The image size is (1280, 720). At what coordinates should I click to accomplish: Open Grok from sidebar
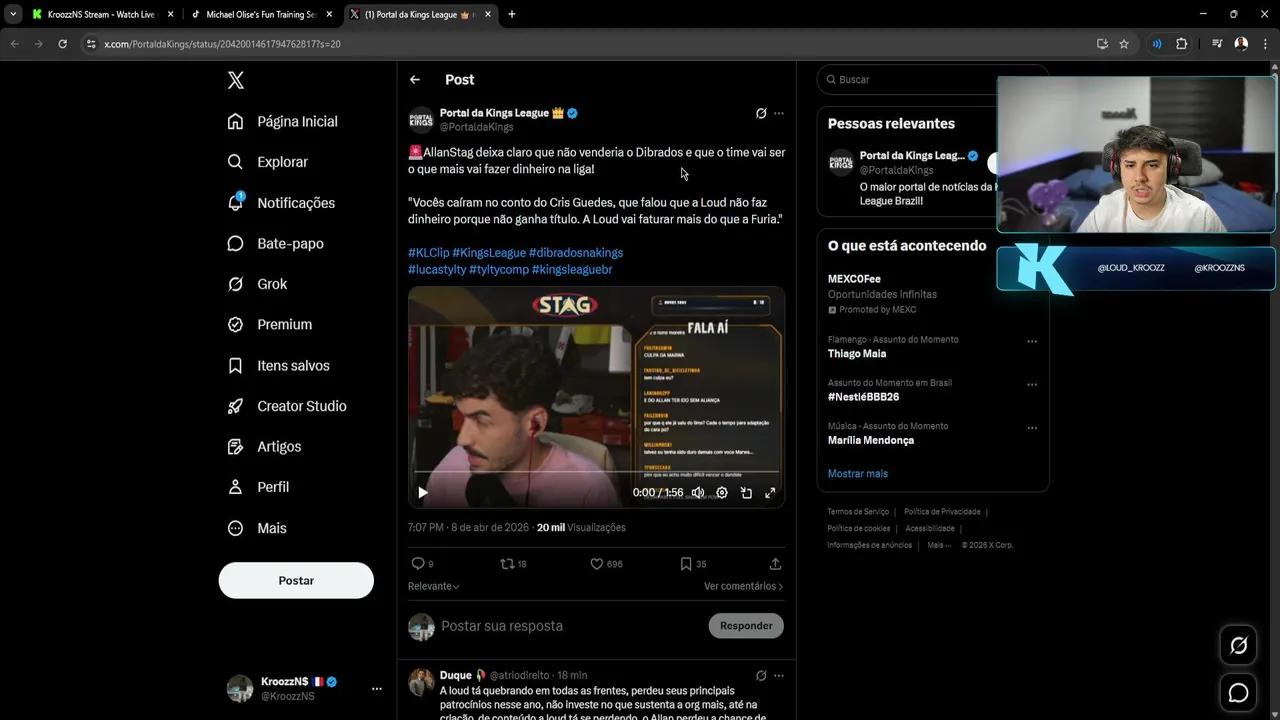click(257, 284)
